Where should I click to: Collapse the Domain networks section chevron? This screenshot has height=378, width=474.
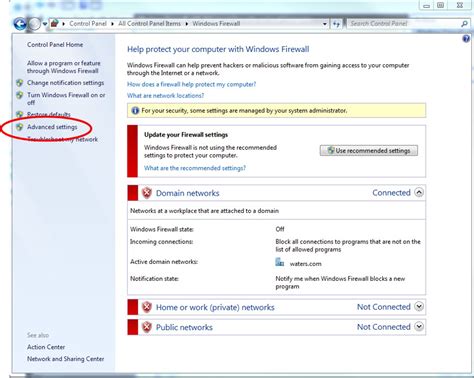pos(419,193)
